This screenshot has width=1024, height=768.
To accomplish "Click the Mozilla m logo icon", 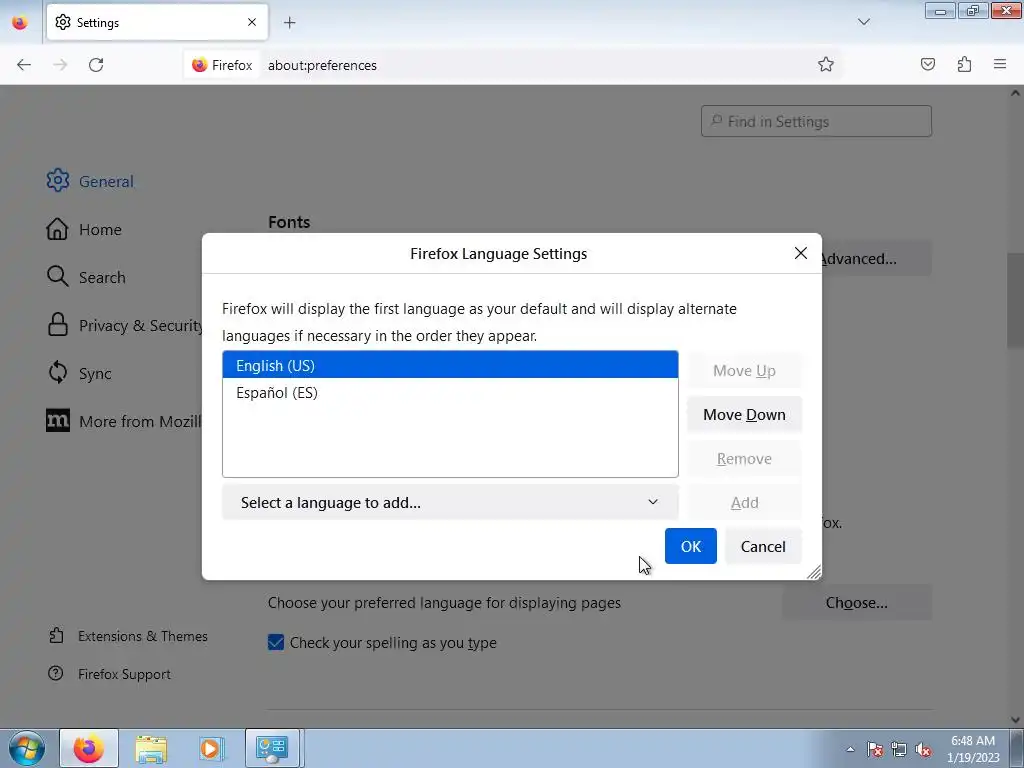I will point(57,421).
